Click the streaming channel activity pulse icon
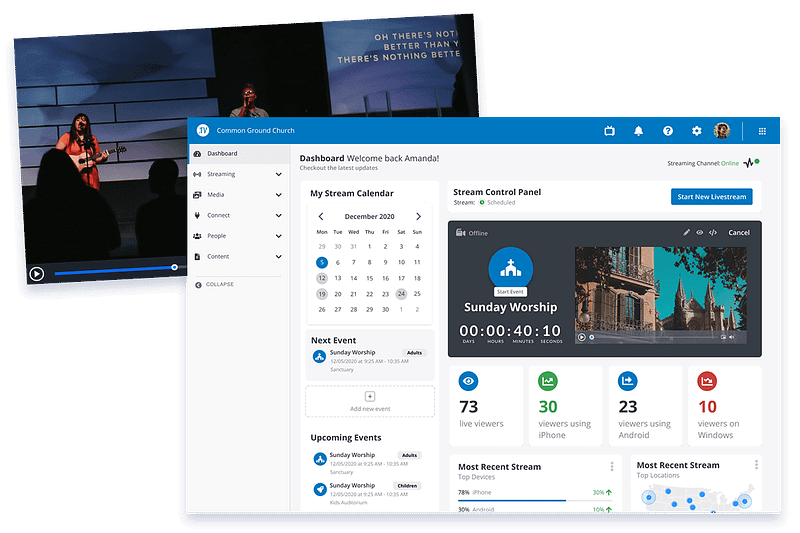 point(748,163)
